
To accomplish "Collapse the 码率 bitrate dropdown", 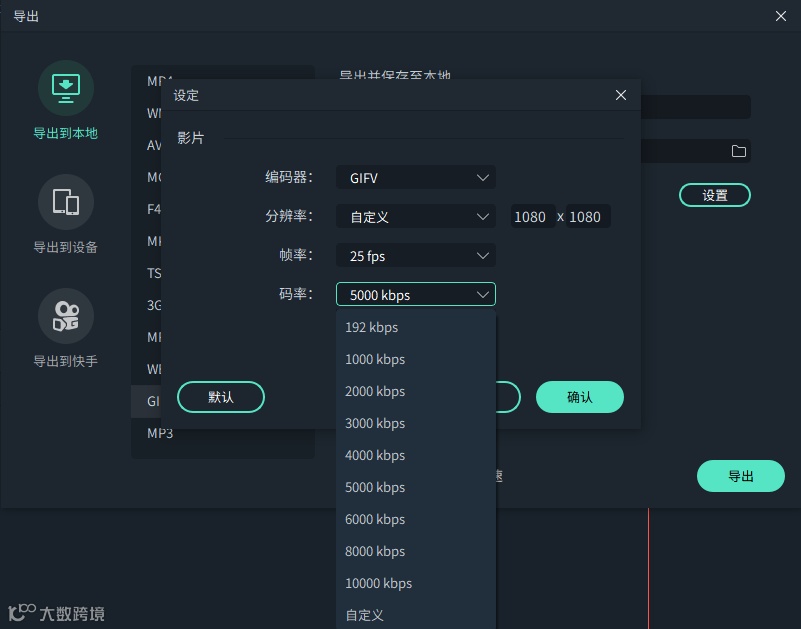I will click(415, 294).
